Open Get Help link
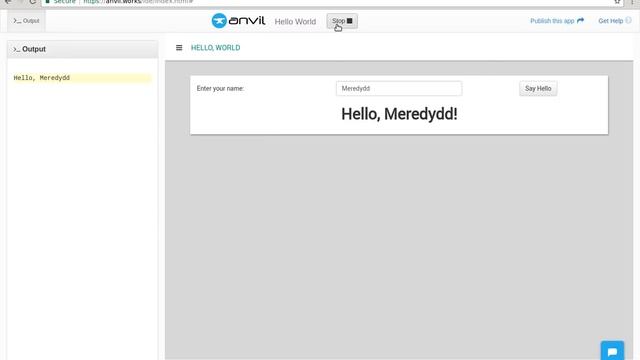 [614, 21]
